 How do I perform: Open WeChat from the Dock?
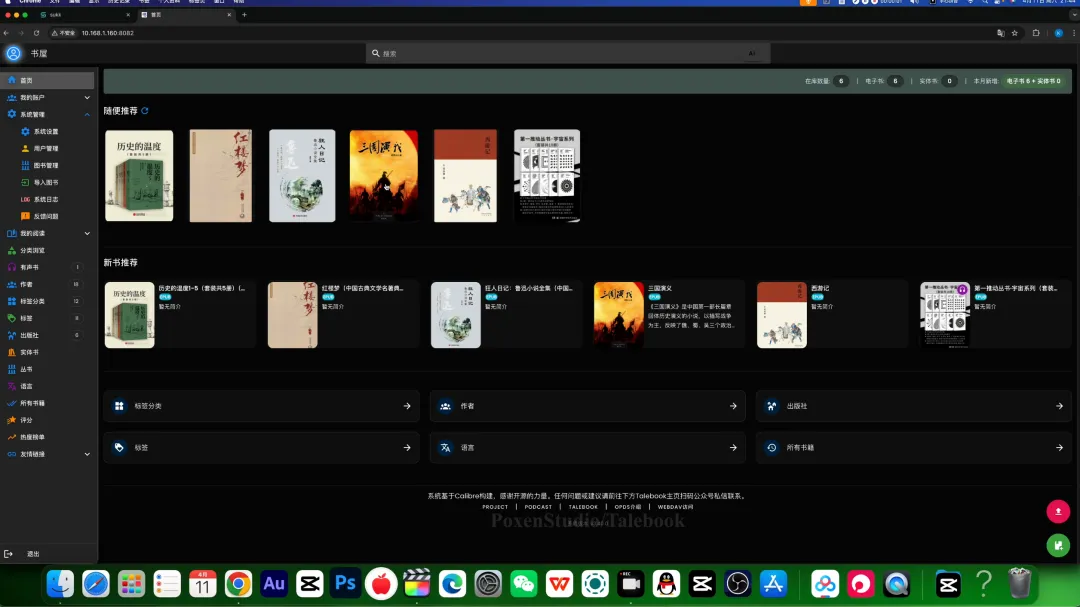(x=523, y=584)
